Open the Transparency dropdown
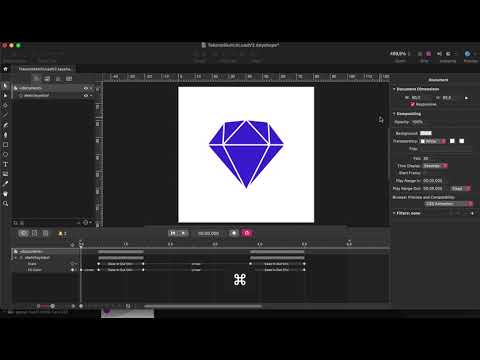480x360 pixels. pos(433,141)
